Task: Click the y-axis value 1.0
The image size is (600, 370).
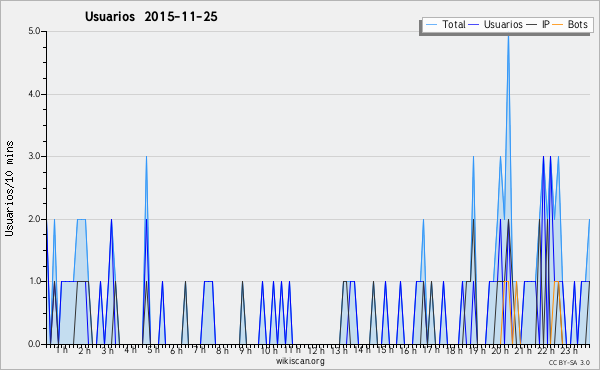Action: (34, 281)
